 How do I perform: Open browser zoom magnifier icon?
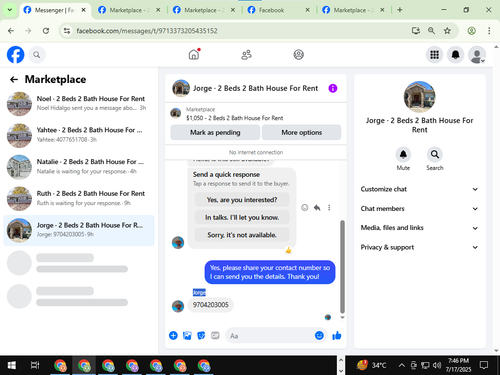pyautogui.click(x=431, y=31)
